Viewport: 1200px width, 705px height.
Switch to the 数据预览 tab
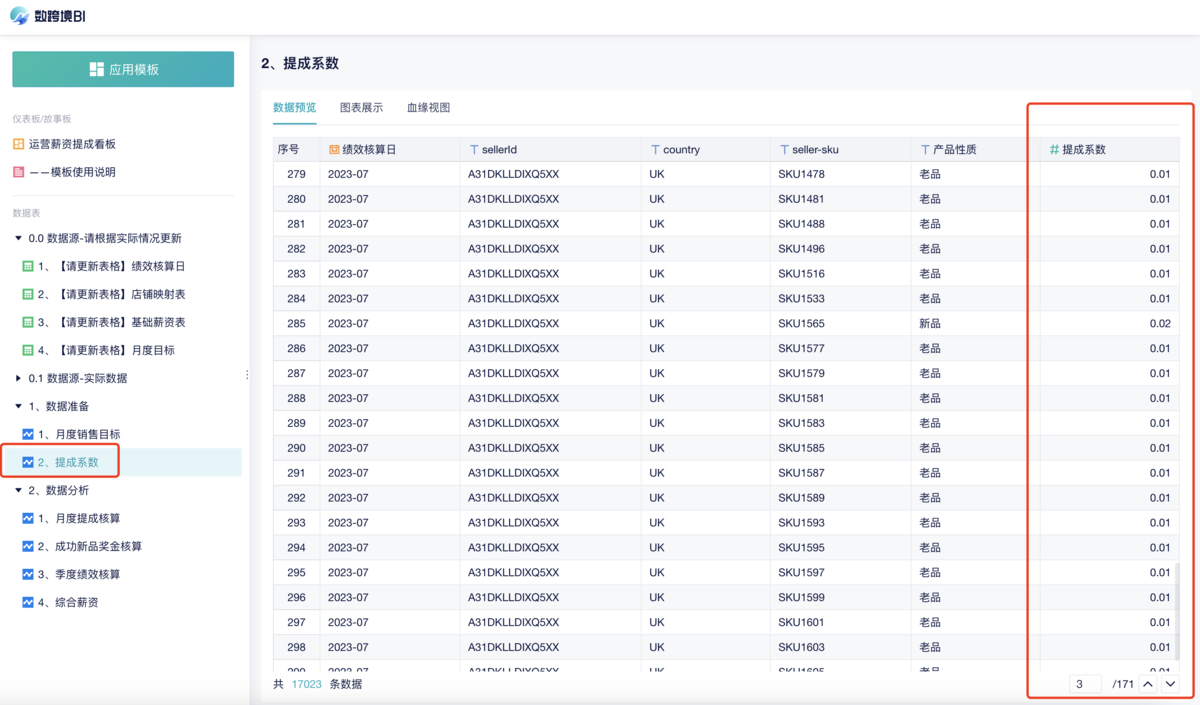coord(294,107)
